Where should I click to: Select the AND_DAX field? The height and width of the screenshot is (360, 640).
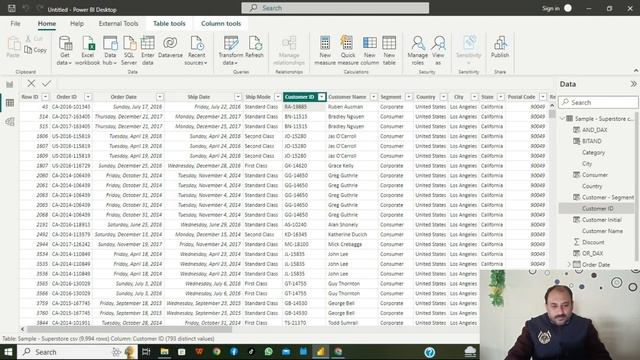pyautogui.click(x=596, y=130)
